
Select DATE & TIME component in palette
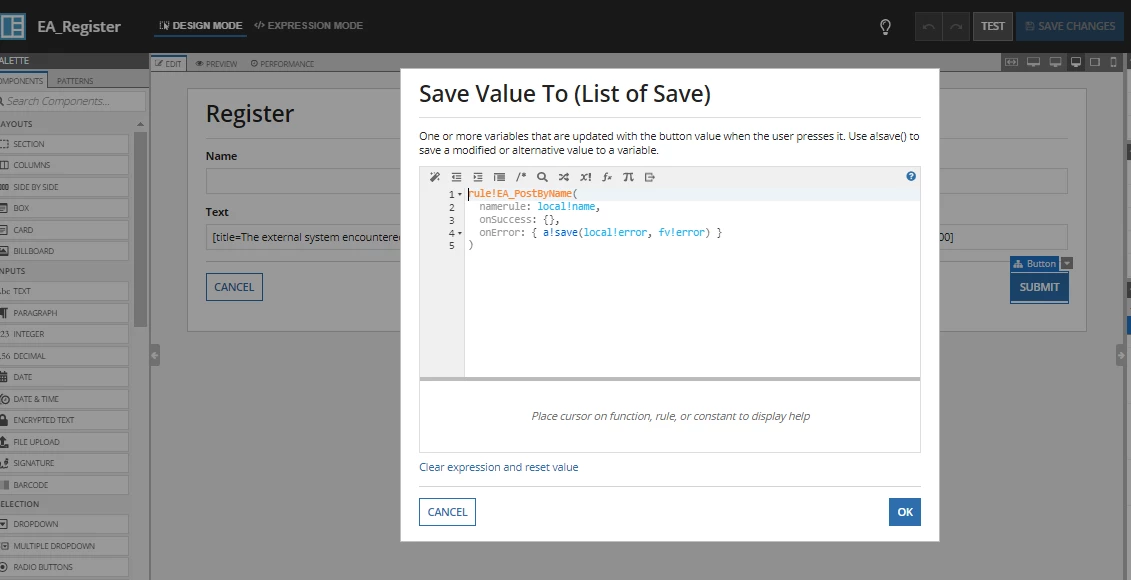(x=64, y=398)
